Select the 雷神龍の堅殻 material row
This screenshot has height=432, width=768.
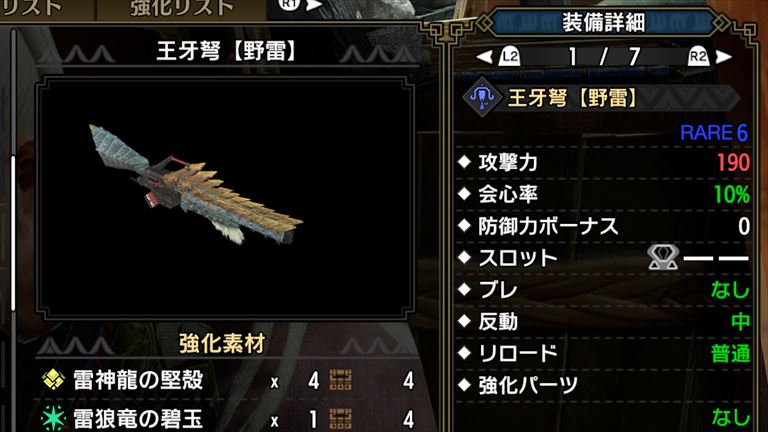point(228,380)
